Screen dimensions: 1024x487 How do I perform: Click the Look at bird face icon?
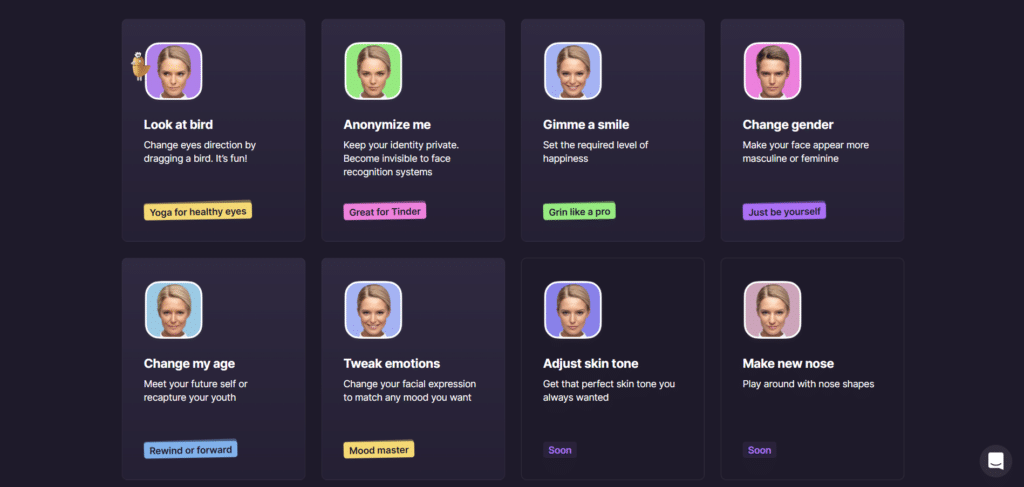pyautogui.click(x=174, y=71)
